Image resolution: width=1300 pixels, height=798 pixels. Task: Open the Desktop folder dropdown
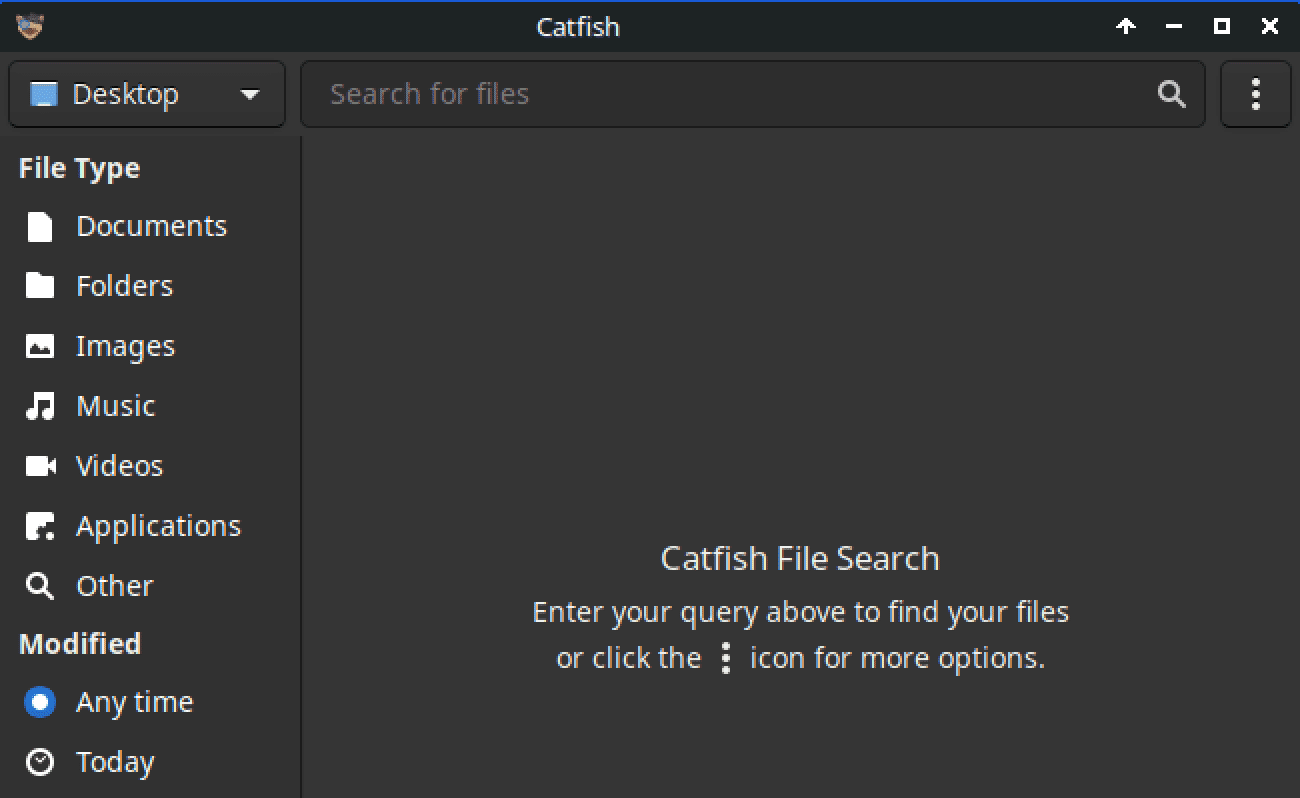(x=147, y=94)
